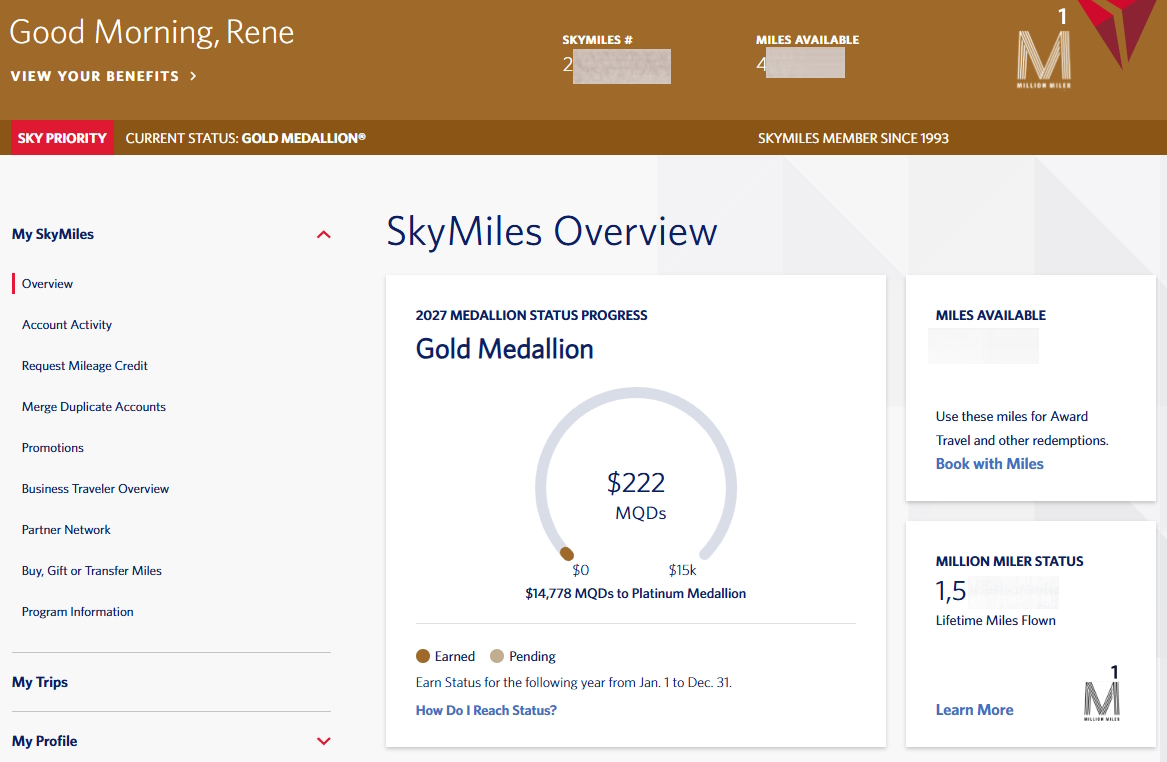Viewport: 1167px width, 762px height.
Task: Open Business Traveler Overview
Action: pos(95,488)
